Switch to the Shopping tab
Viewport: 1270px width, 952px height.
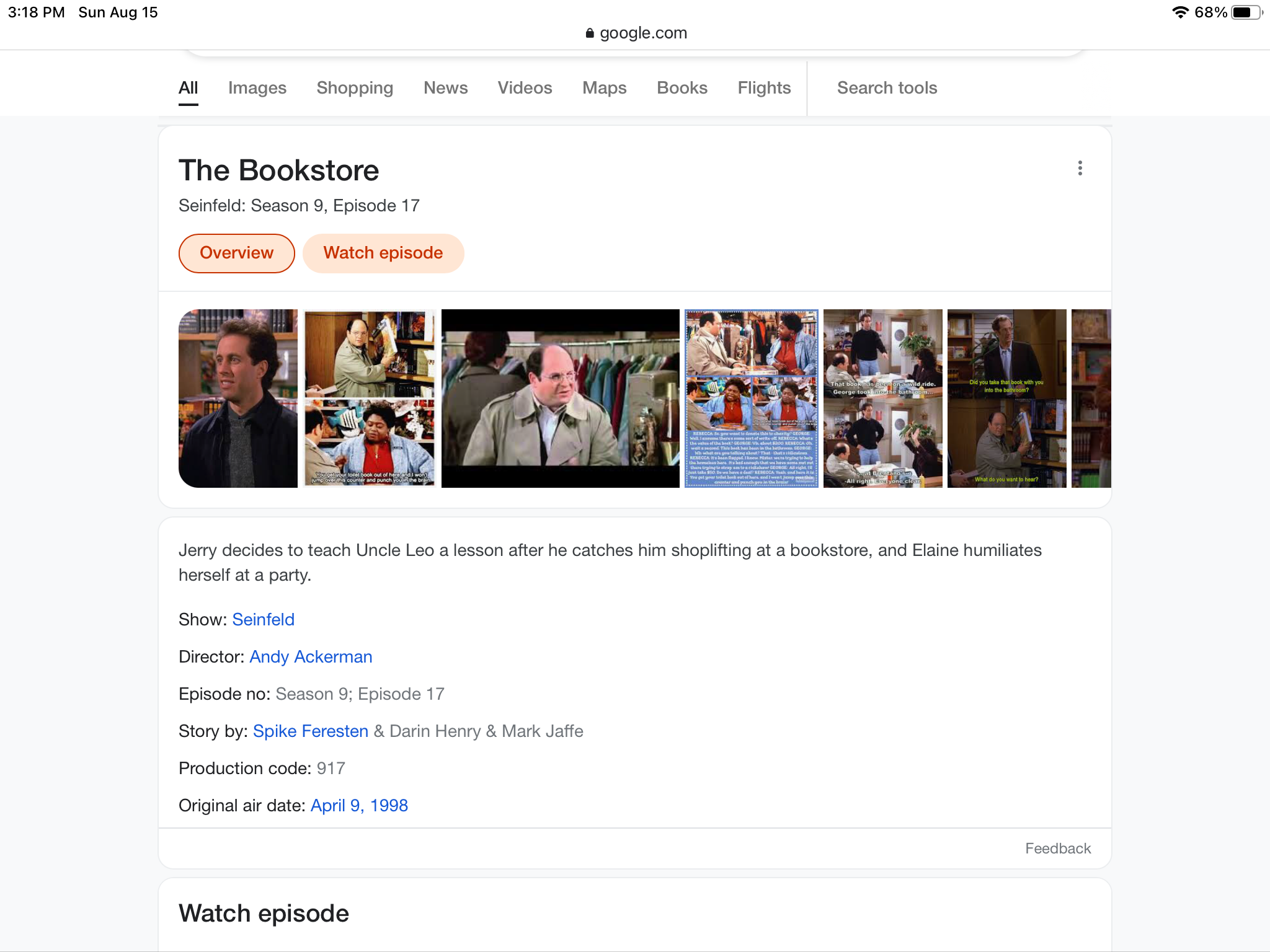[x=355, y=88]
